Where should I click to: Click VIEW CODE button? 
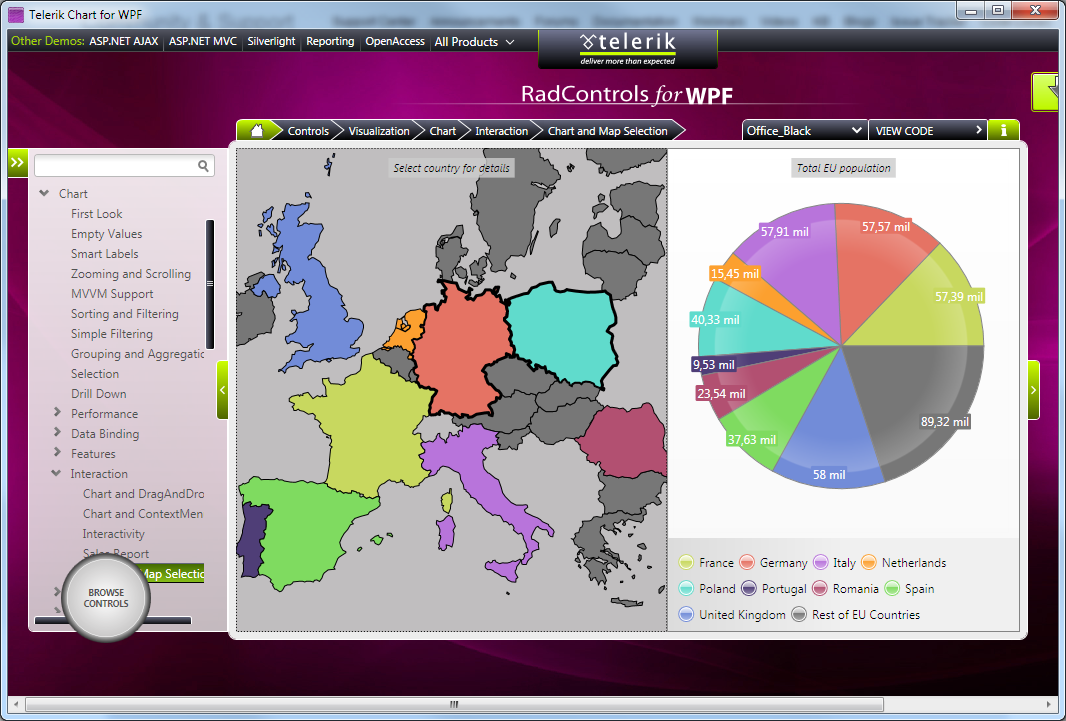pos(928,130)
